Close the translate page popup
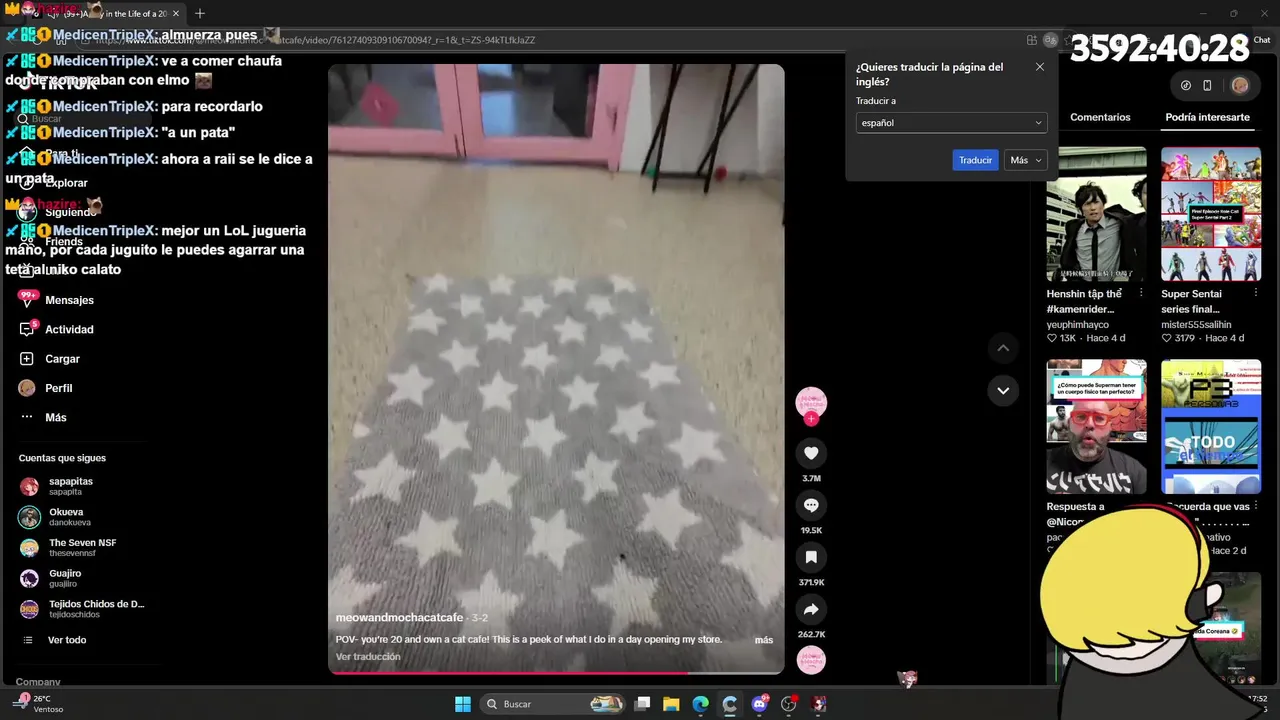Viewport: 1280px width, 720px height. (1040, 67)
